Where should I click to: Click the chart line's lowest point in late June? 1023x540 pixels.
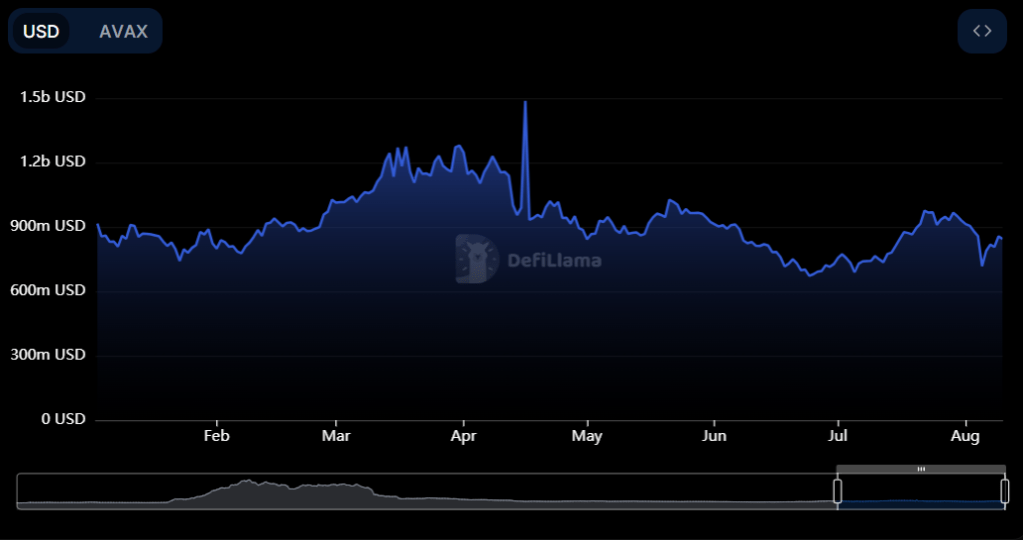(809, 274)
